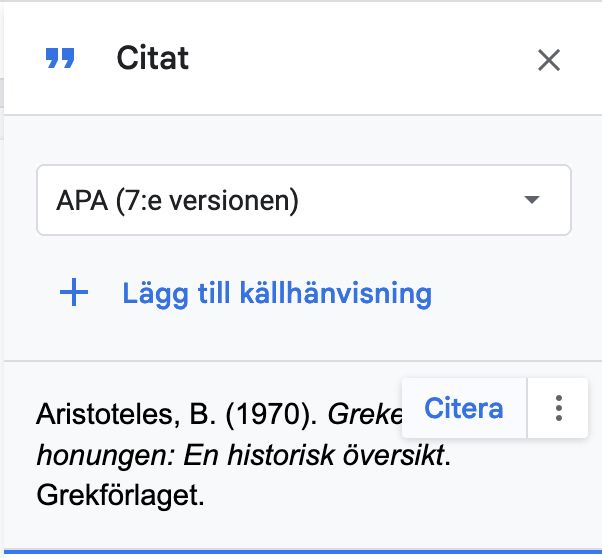Click the blue quotation marks Citat icon
This screenshot has height=558, width=602.
pos(60,58)
